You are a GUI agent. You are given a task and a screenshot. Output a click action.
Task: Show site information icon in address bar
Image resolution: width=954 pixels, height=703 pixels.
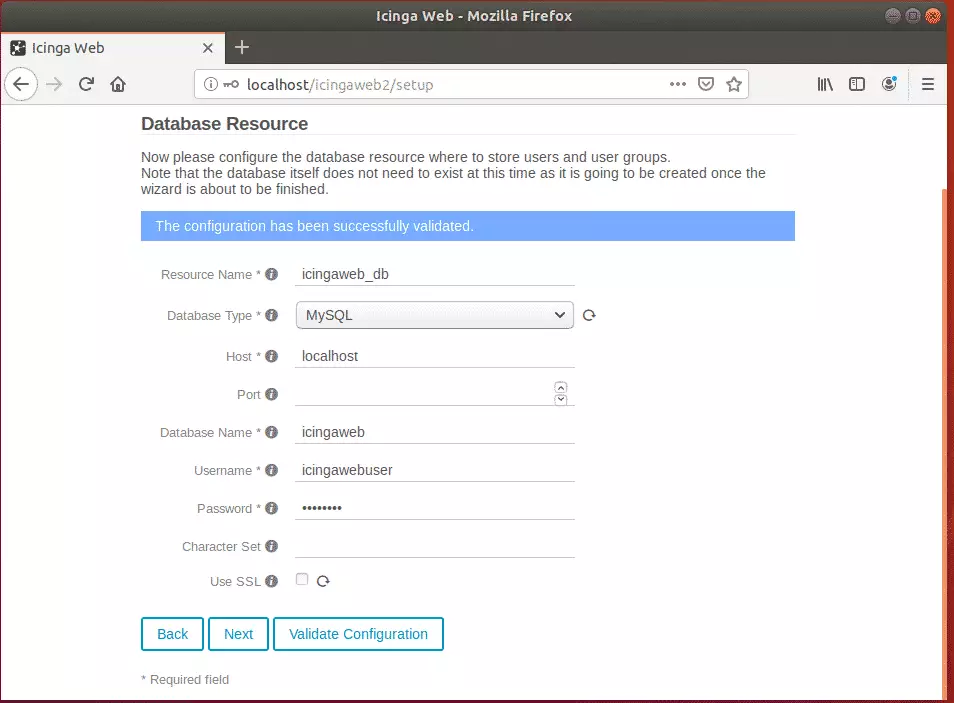[210, 84]
